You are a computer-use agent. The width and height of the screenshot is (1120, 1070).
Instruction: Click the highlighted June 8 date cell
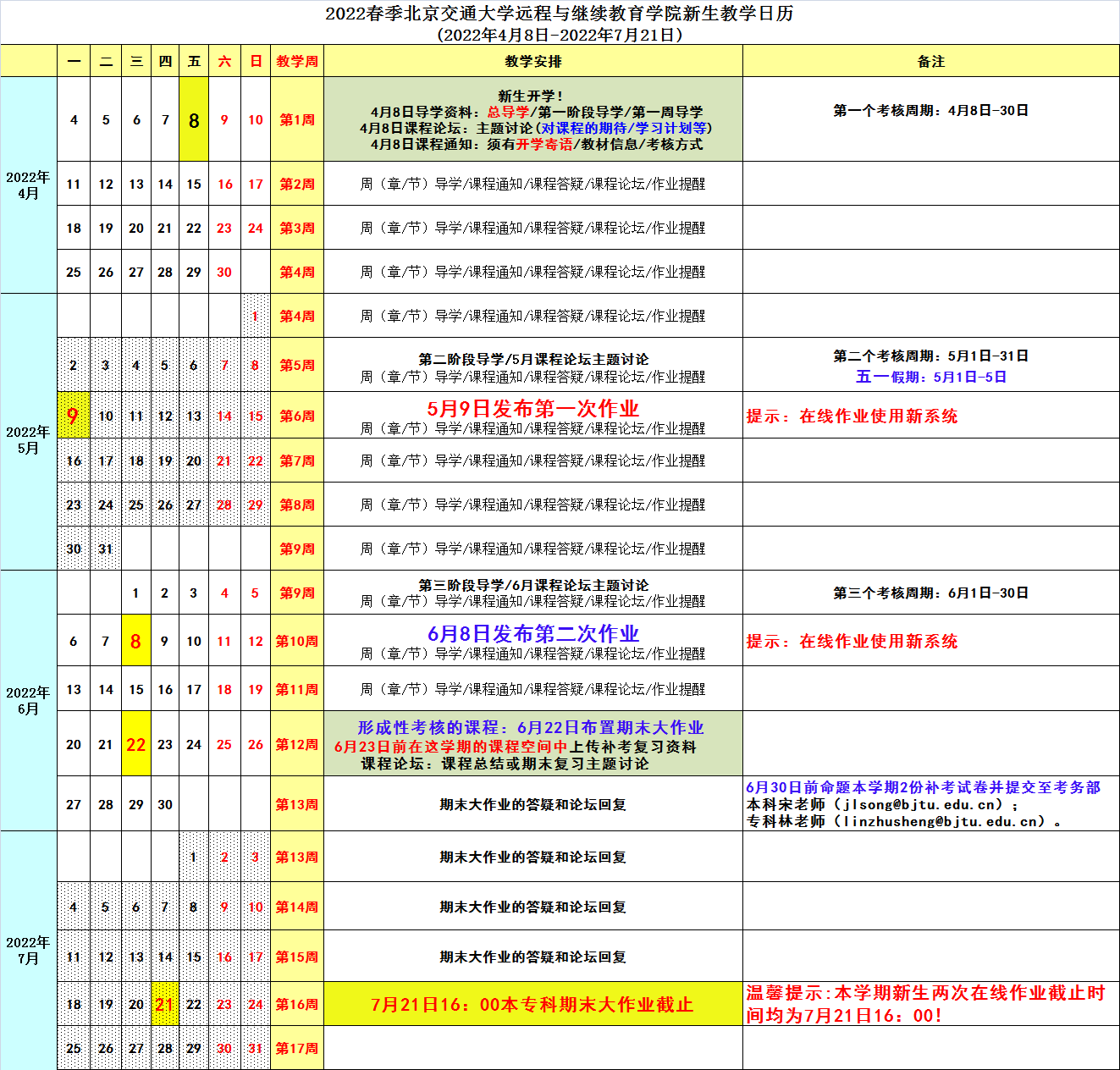click(136, 641)
